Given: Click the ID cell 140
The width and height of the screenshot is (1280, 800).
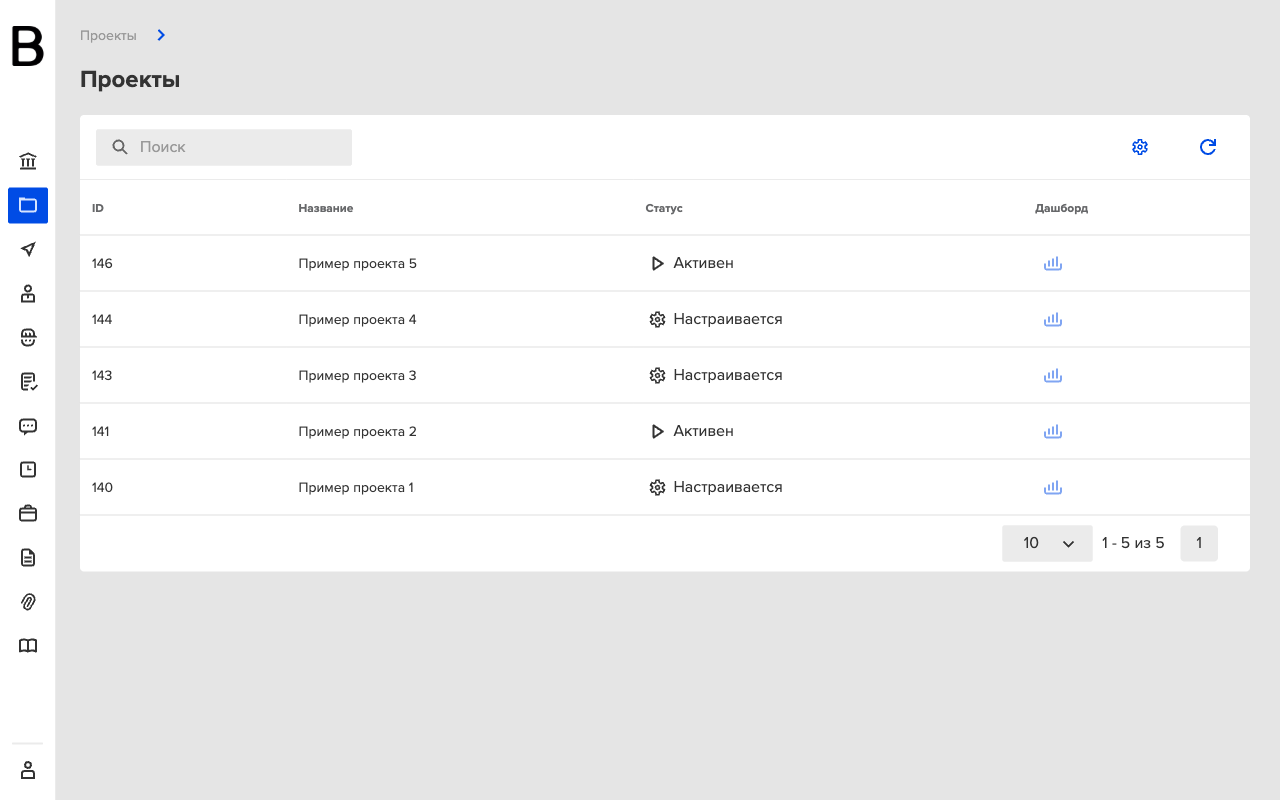Looking at the screenshot, I should 102,488.
